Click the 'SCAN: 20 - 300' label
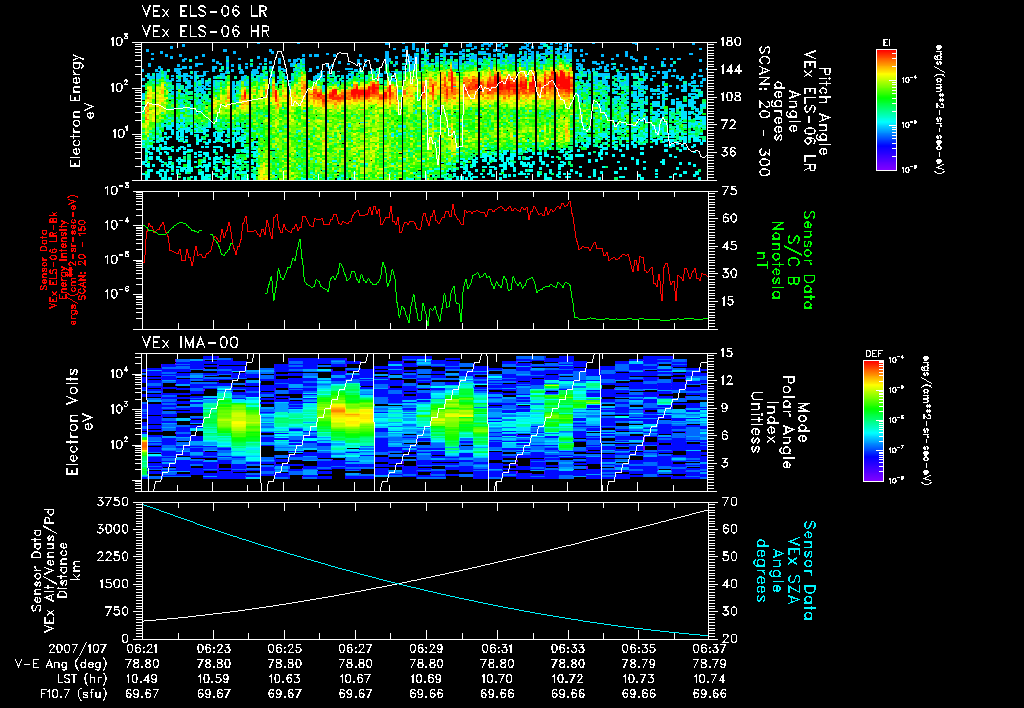The width and height of the screenshot is (1024, 708). pyautogui.click(x=763, y=112)
